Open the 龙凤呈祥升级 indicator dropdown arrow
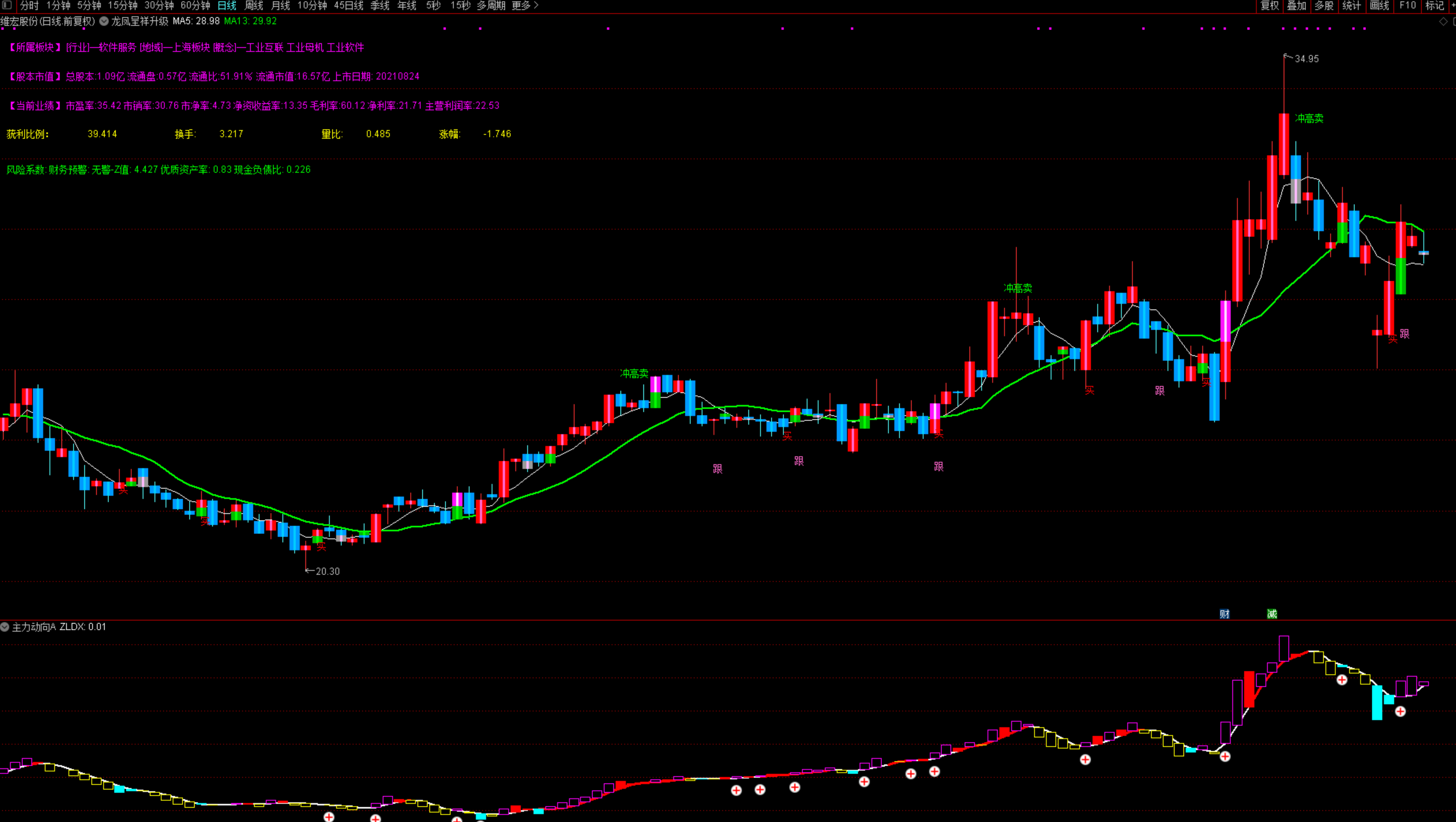Image resolution: width=1456 pixels, height=822 pixels. pos(104,21)
